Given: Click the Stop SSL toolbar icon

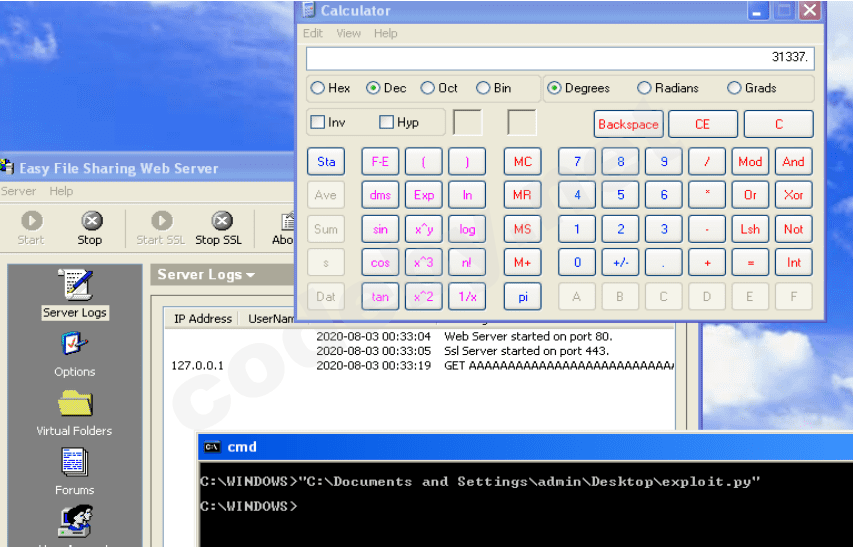Looking at the screenshot, I should (x=221, y=221).
